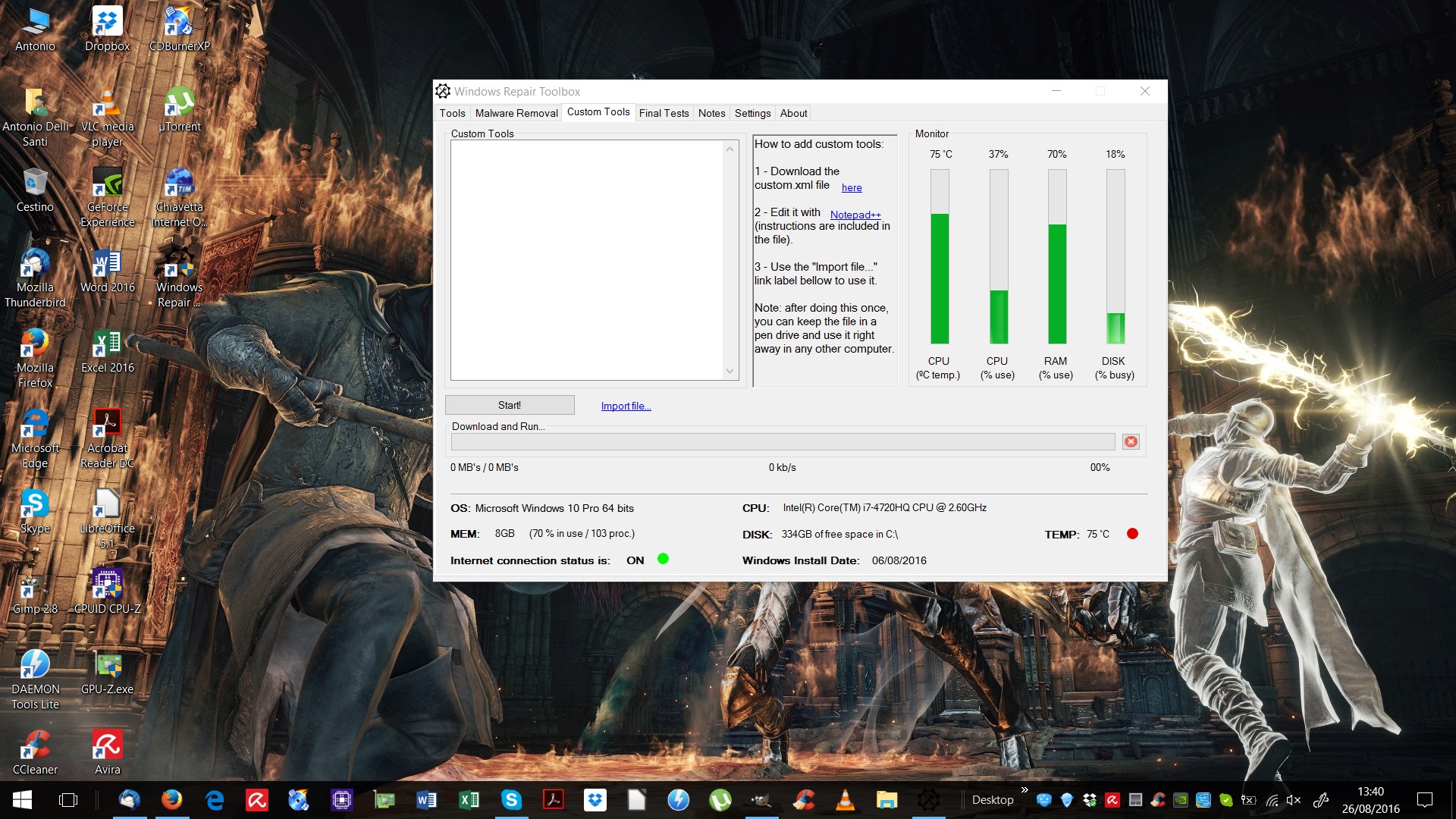The width and height of the screenshot is (1456, 819).
Task: Select Mozilla Thunderbird desktop icon
Action: (35, 278)
